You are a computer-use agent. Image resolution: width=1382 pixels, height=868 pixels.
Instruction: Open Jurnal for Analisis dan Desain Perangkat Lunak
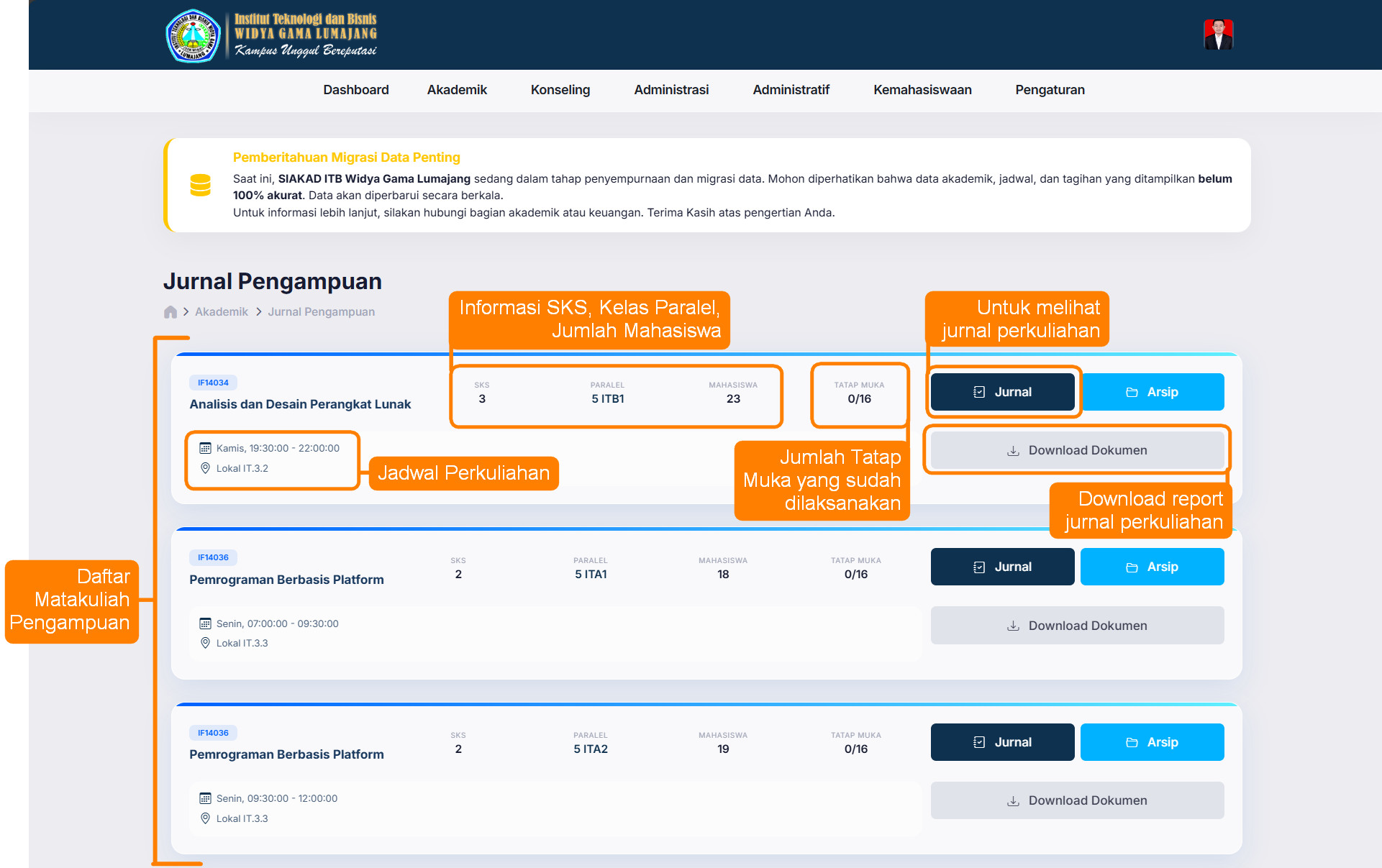(x=1002, y=392)
